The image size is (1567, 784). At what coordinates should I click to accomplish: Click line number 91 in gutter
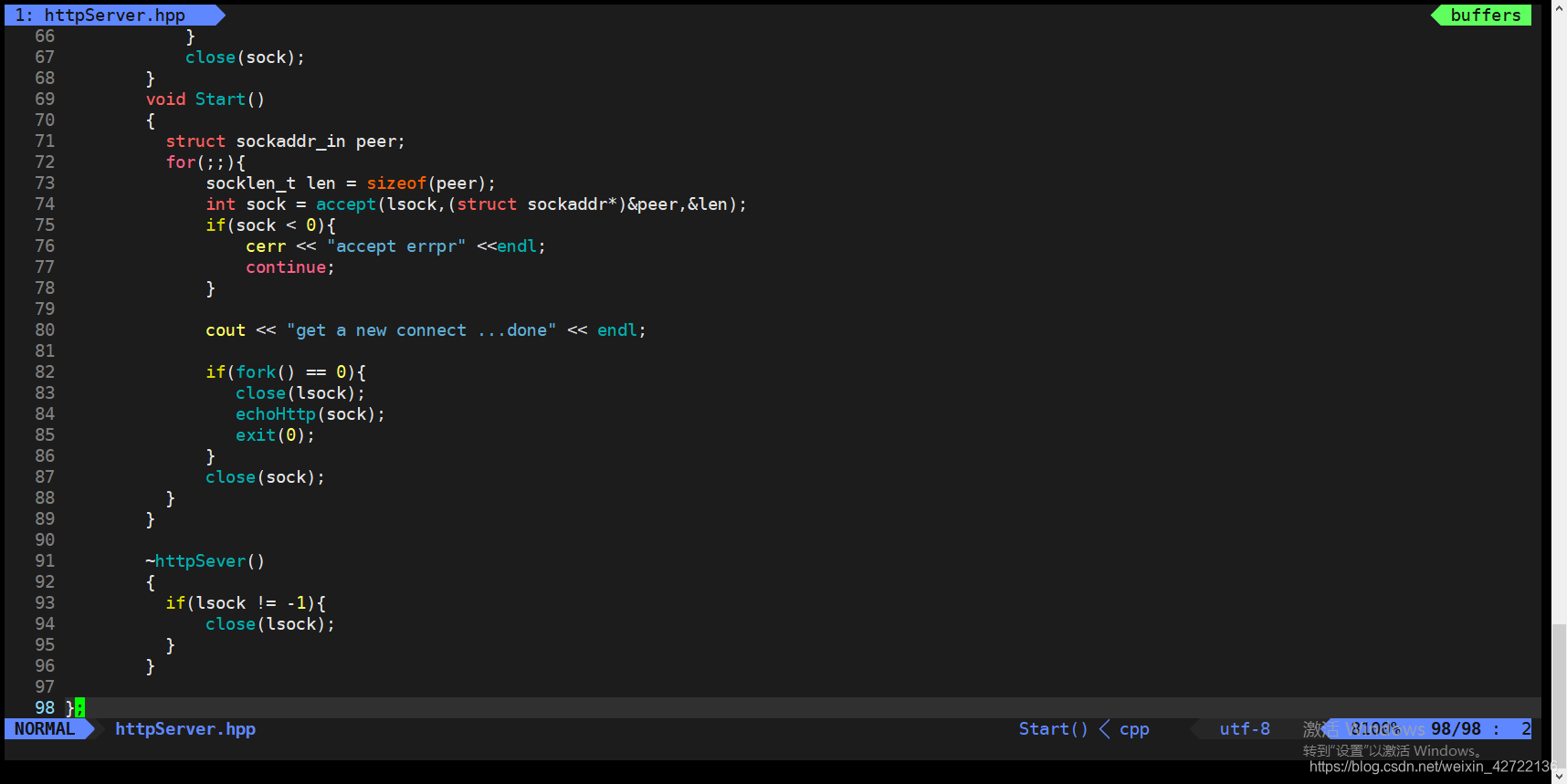[x=45, y=560]
